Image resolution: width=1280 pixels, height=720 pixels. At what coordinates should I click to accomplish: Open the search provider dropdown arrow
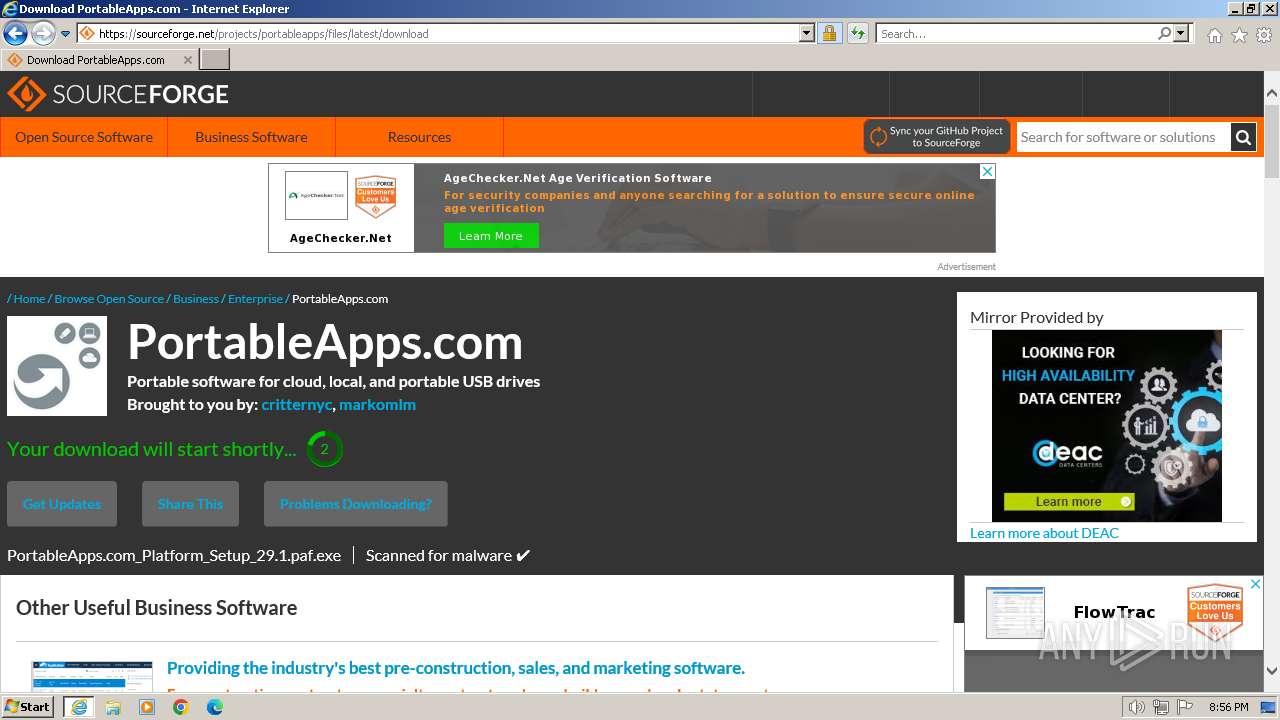tap(1181, 34)
